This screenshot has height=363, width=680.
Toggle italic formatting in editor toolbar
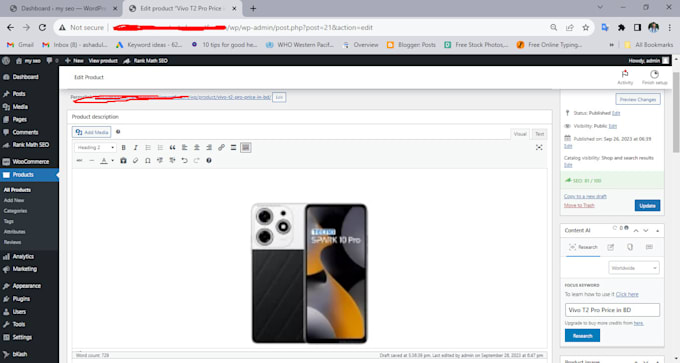(136, 147)
